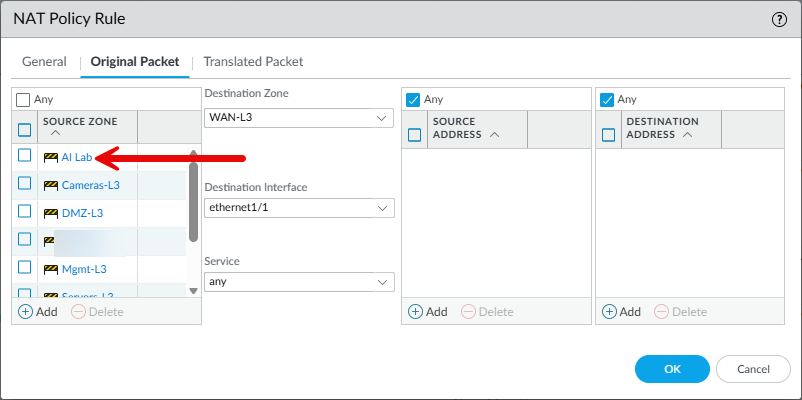Cancel the NAT Policy Rule dialog
Screen dimensions: 802x400
click(753, 369)
